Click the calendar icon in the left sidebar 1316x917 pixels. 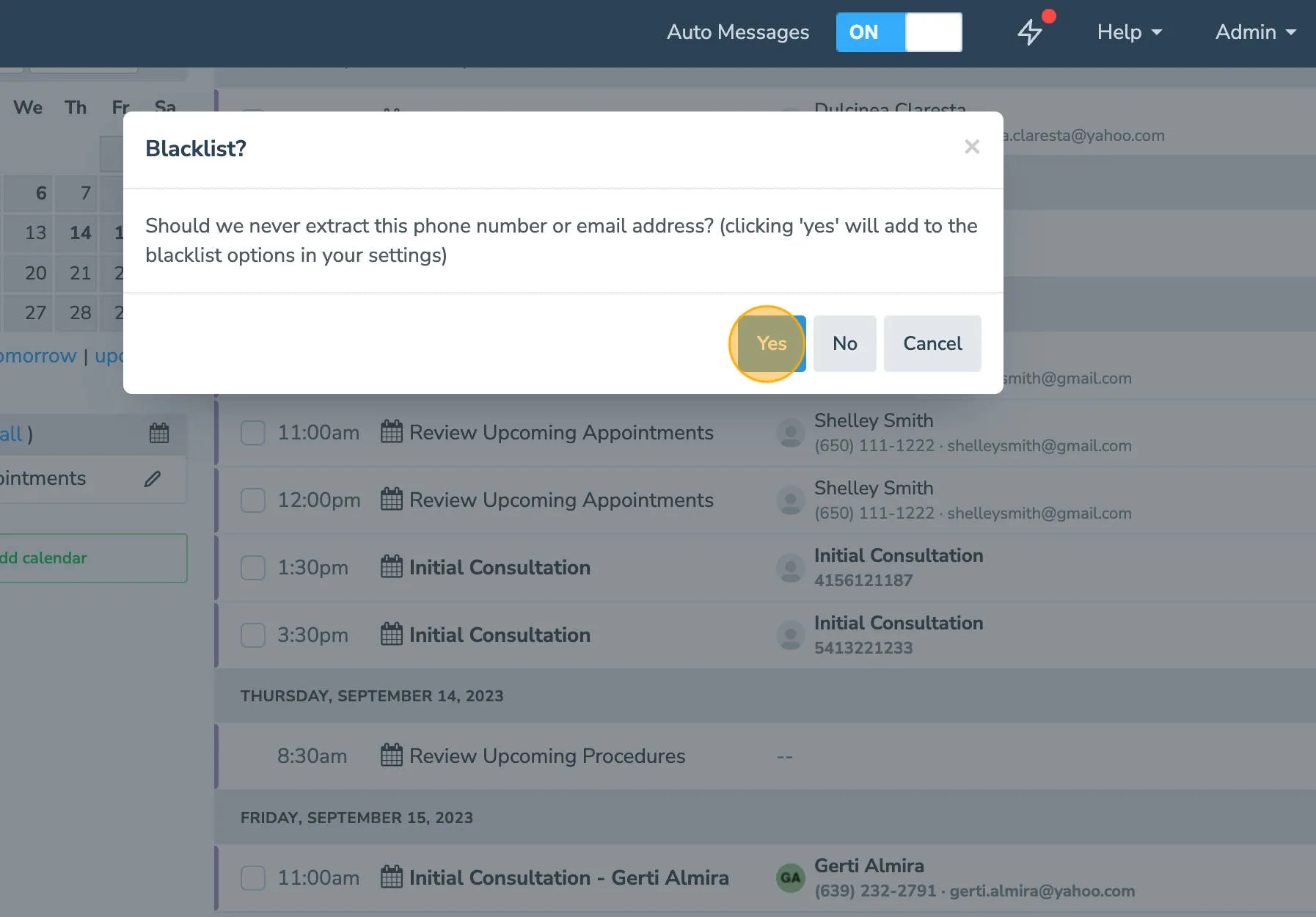[158, 434]
